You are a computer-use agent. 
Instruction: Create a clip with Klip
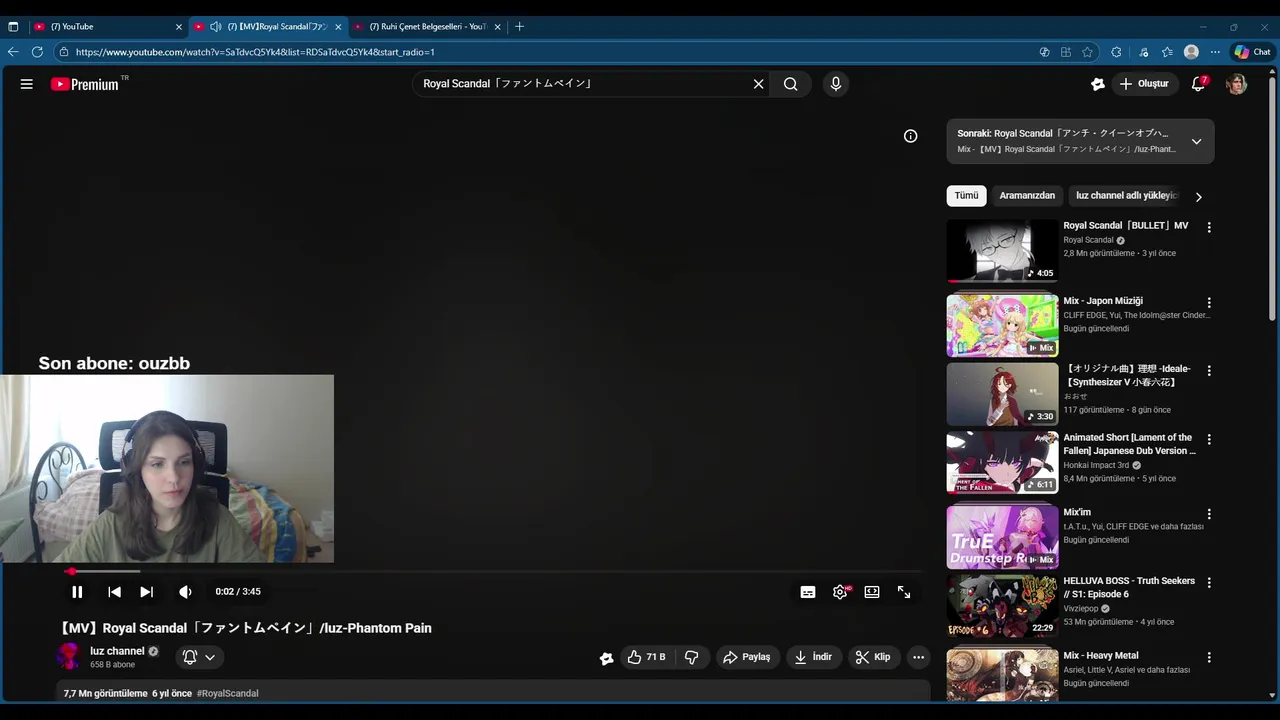(x=873, y=657)
